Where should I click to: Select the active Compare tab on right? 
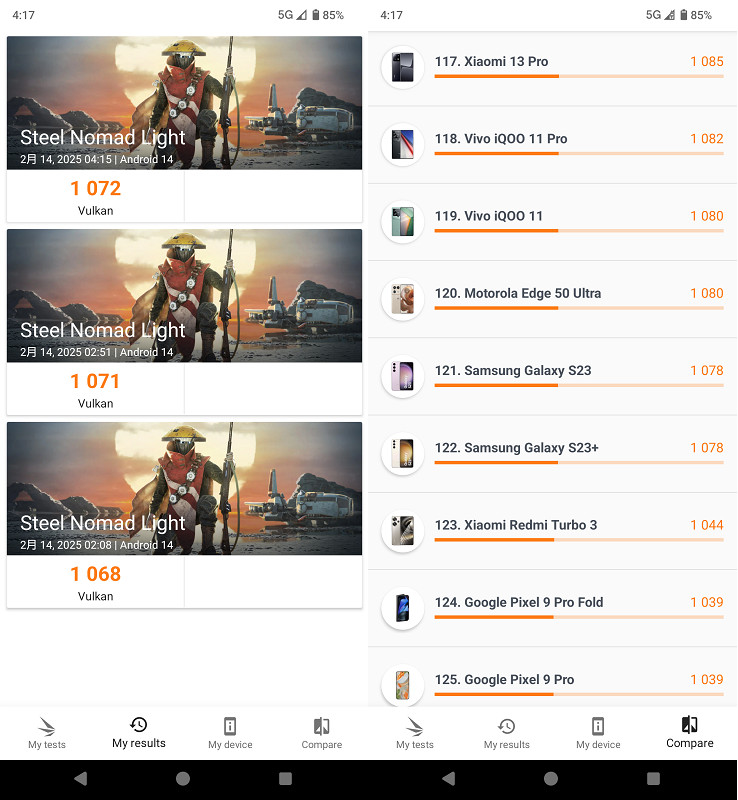coord(689,733)
